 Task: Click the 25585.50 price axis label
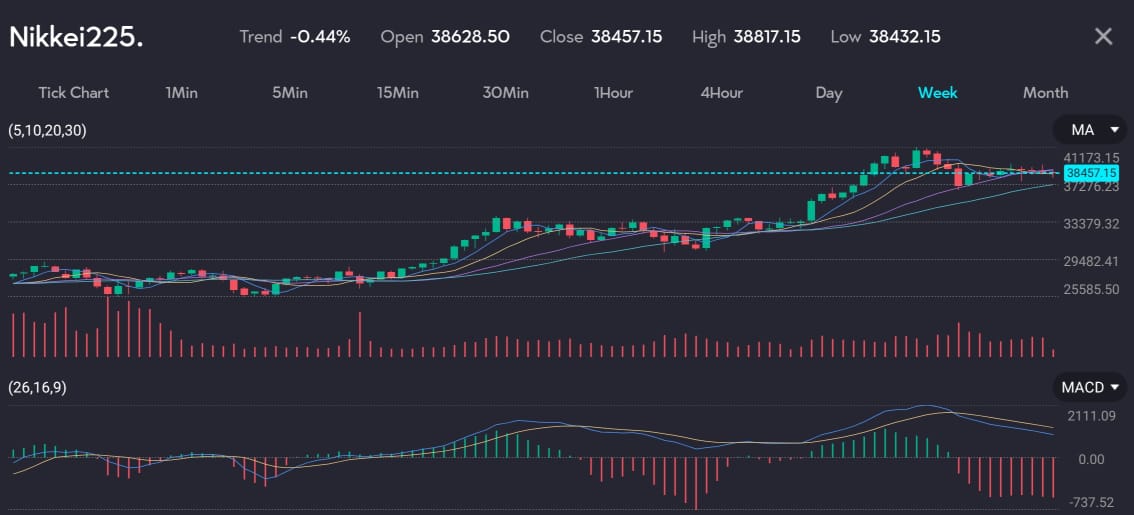[x=1091, y=289]
